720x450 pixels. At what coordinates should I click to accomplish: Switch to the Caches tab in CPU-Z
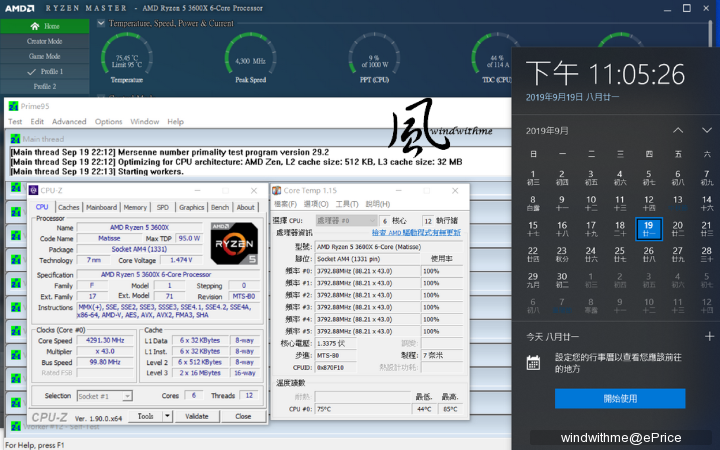pos(68,208)
